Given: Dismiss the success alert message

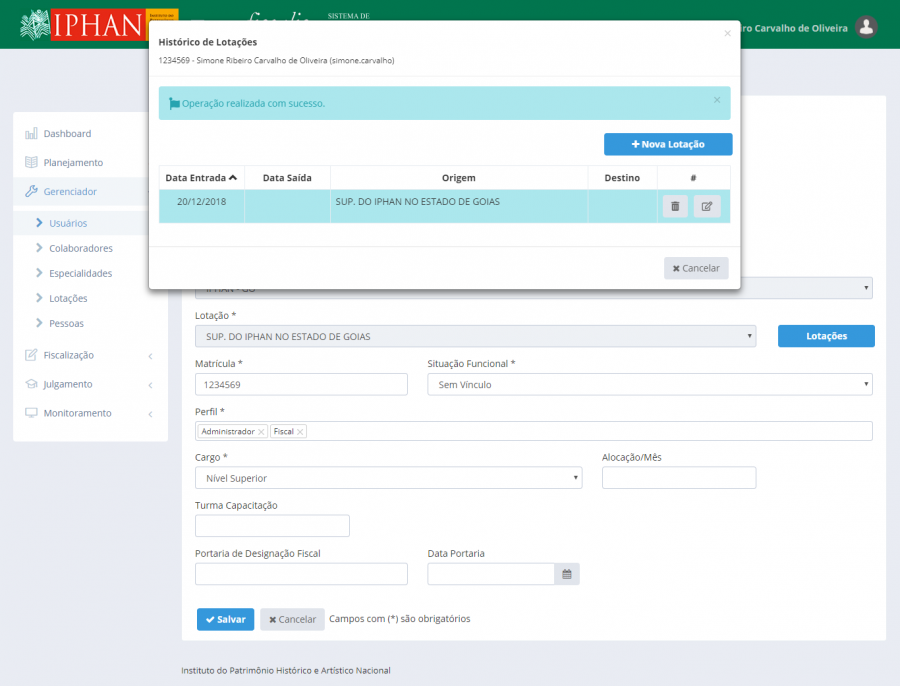Looking at the screenshot, I should [716, 100].
